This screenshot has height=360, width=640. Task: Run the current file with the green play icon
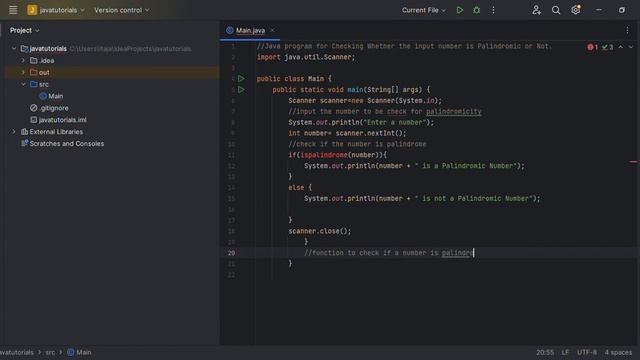click(x=460, y=10)
